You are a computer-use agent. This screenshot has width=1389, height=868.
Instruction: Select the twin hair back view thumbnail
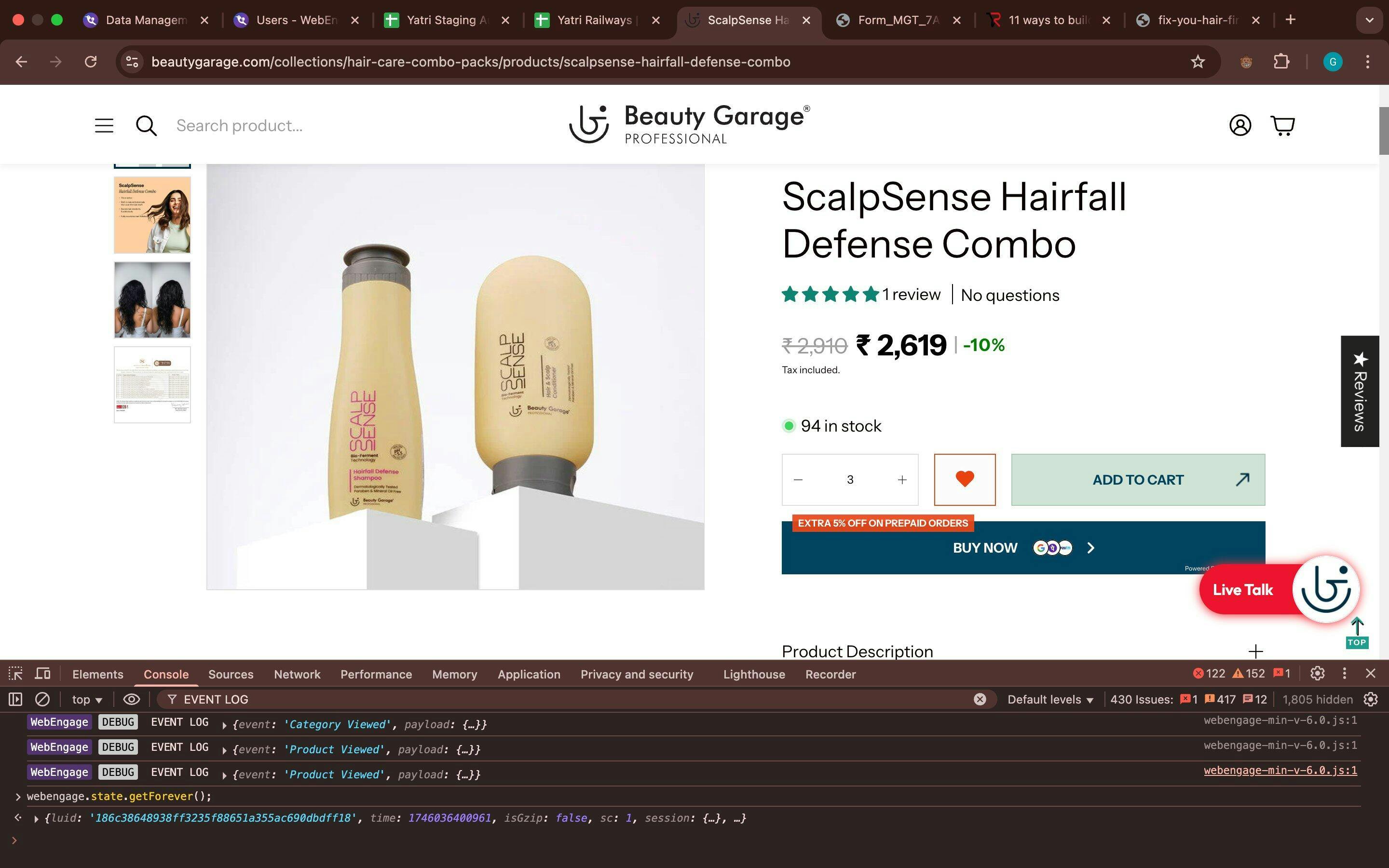click(152, 299)
